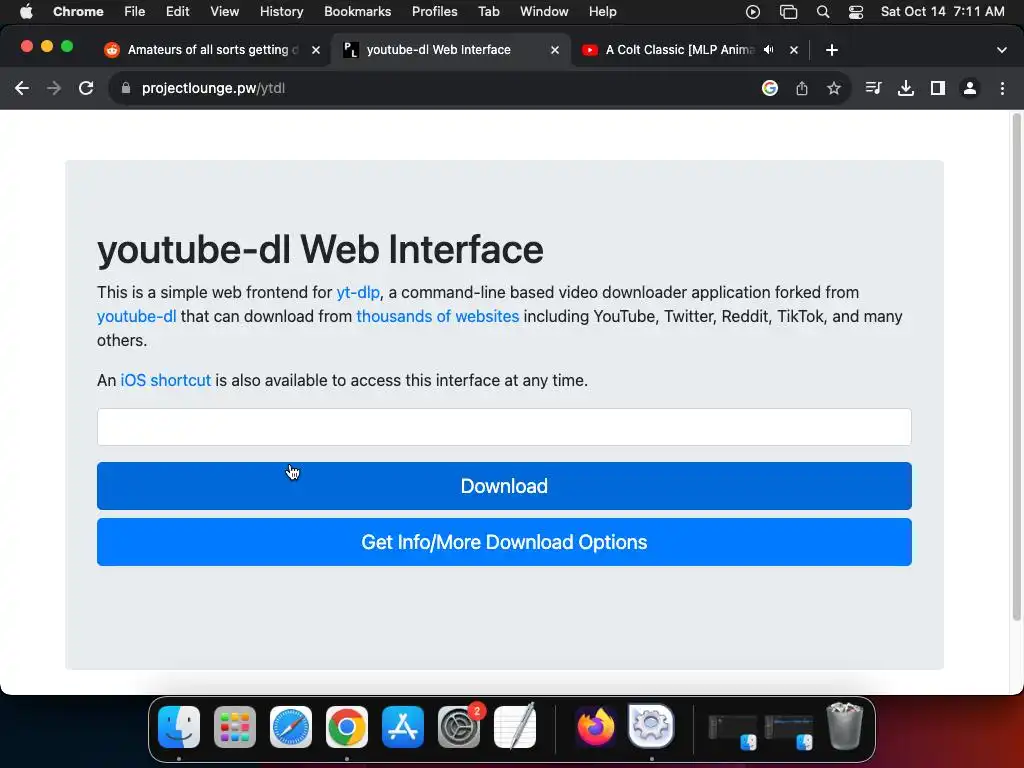Viewport: 1024px width, 768px height.
Task: Expand the tab search chevron
Action: point(1002,50)
